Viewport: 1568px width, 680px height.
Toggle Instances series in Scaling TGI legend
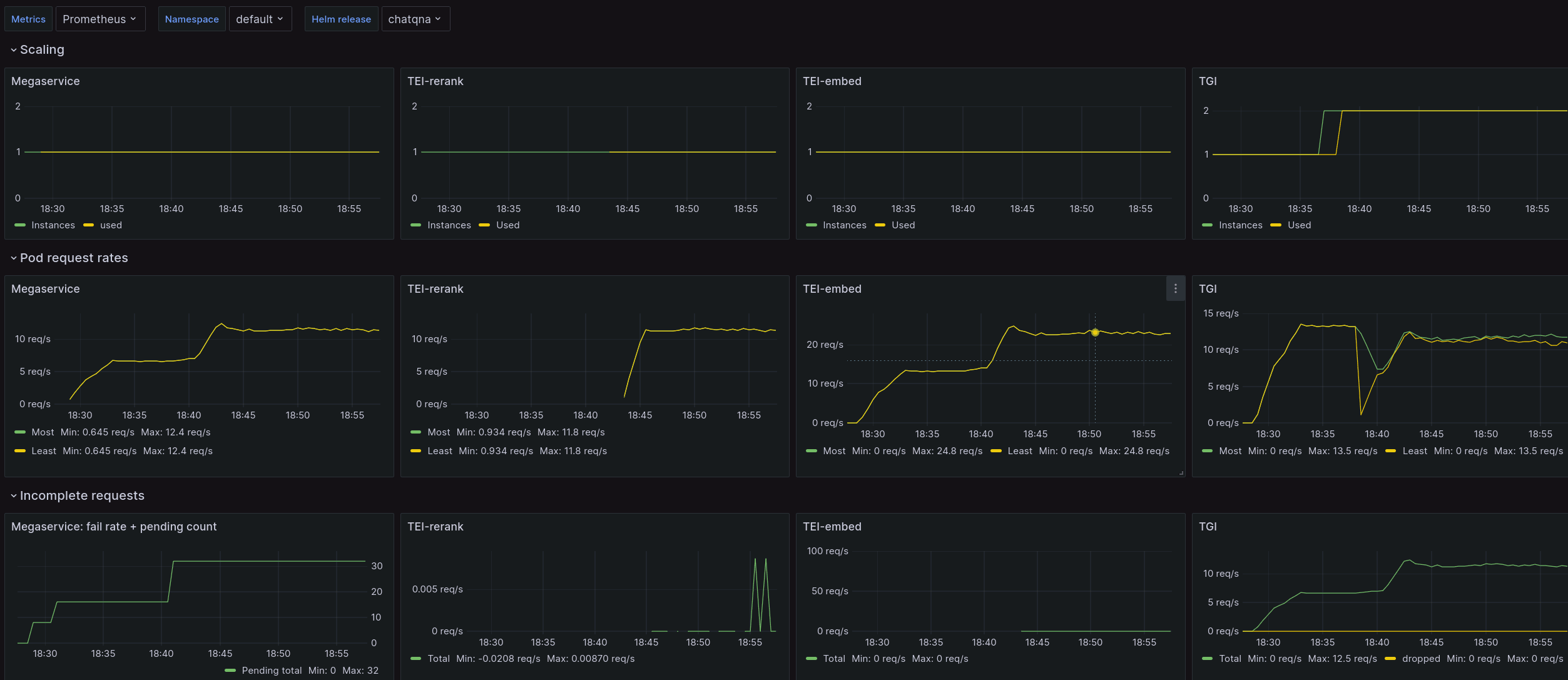[1240, 225]
